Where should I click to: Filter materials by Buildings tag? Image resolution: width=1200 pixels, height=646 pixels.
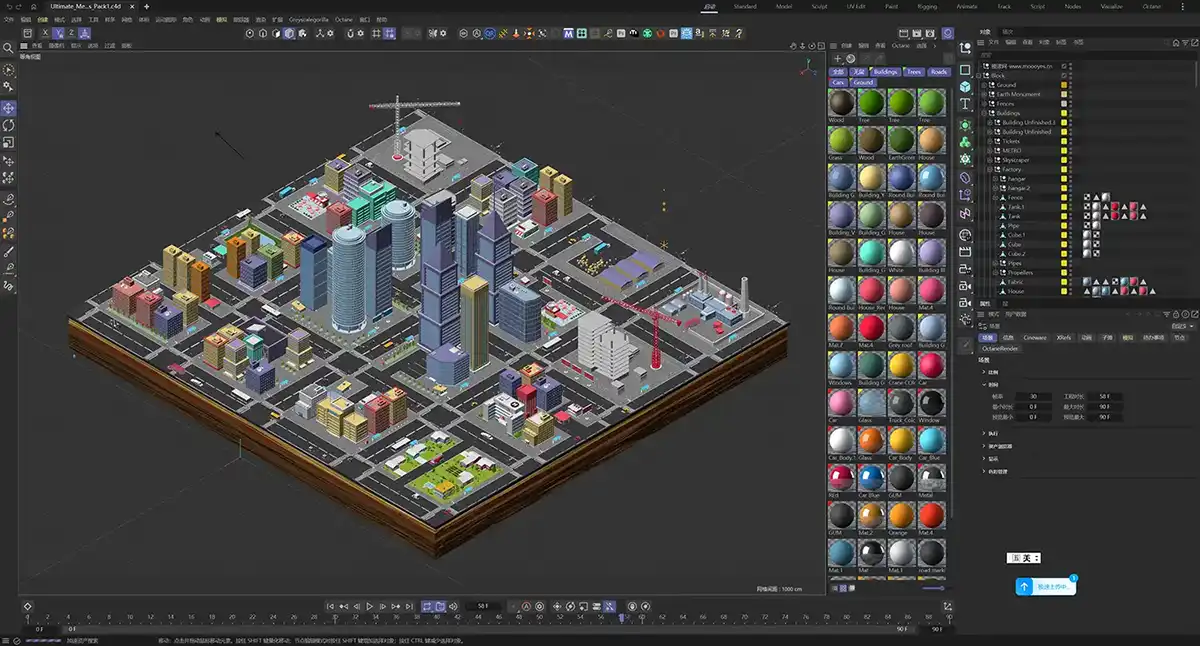[885, 72]
